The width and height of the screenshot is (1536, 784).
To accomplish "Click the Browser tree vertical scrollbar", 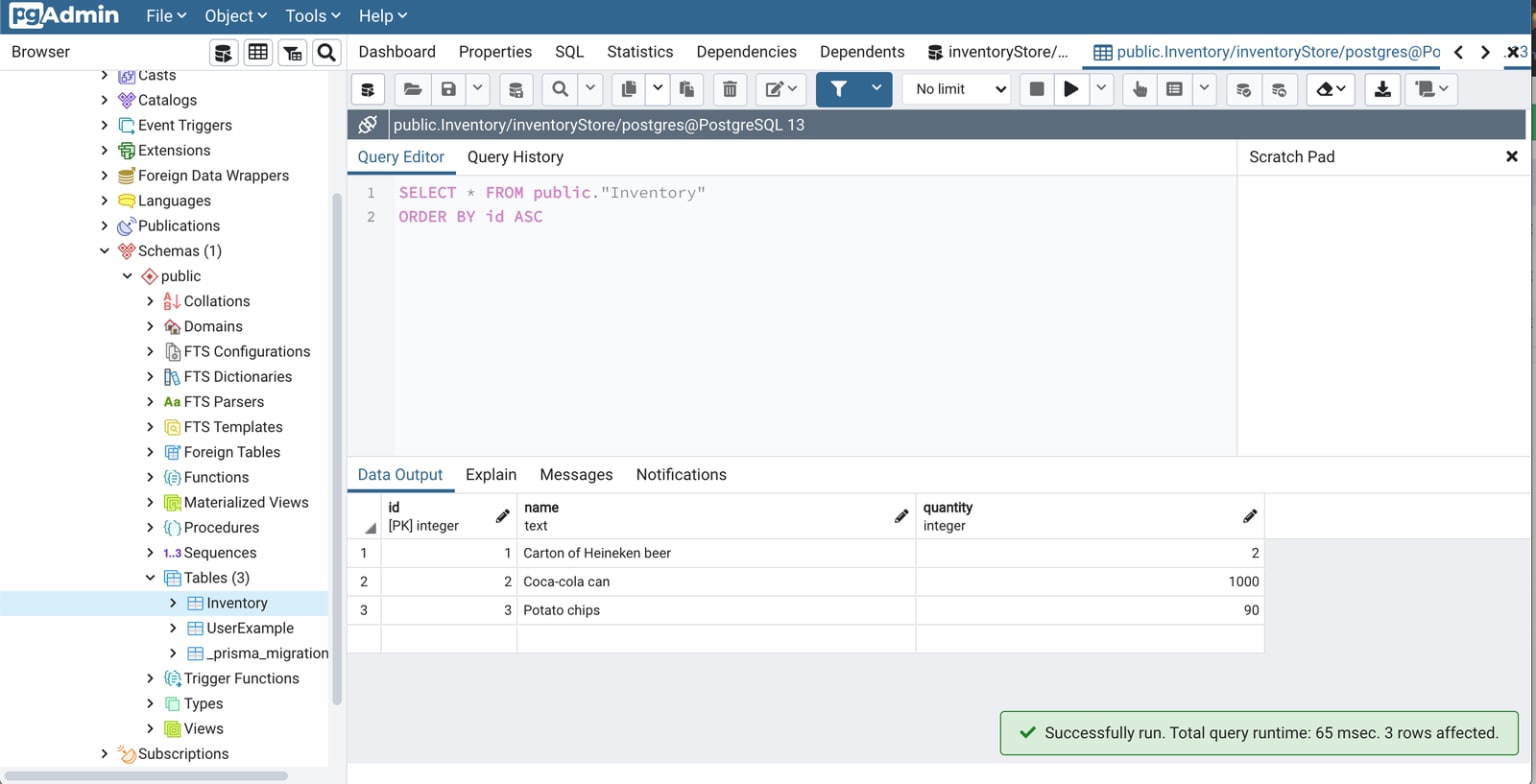I will click(337, 450).
